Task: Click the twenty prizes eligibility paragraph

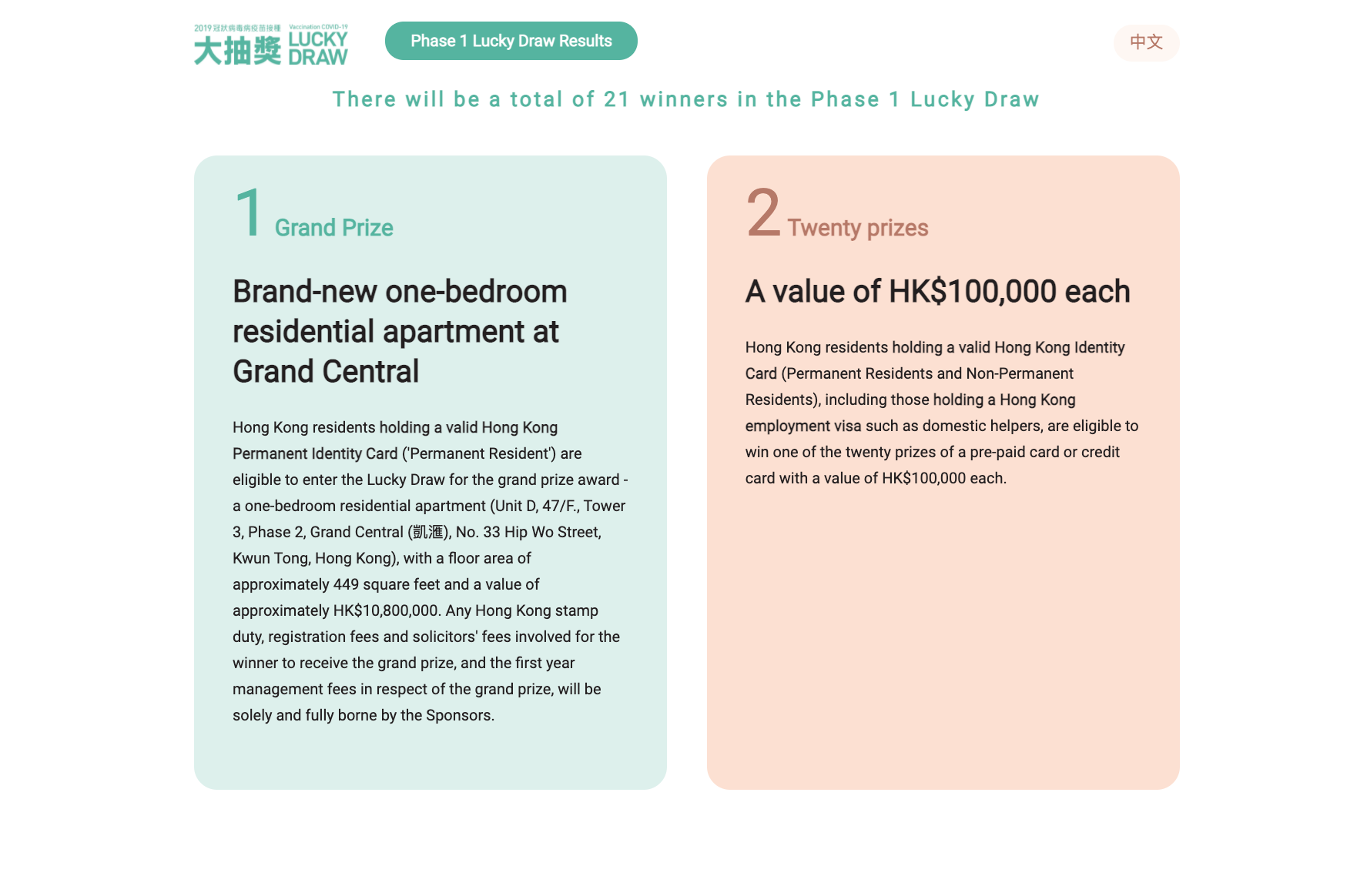Action: [x=942, y=413]
